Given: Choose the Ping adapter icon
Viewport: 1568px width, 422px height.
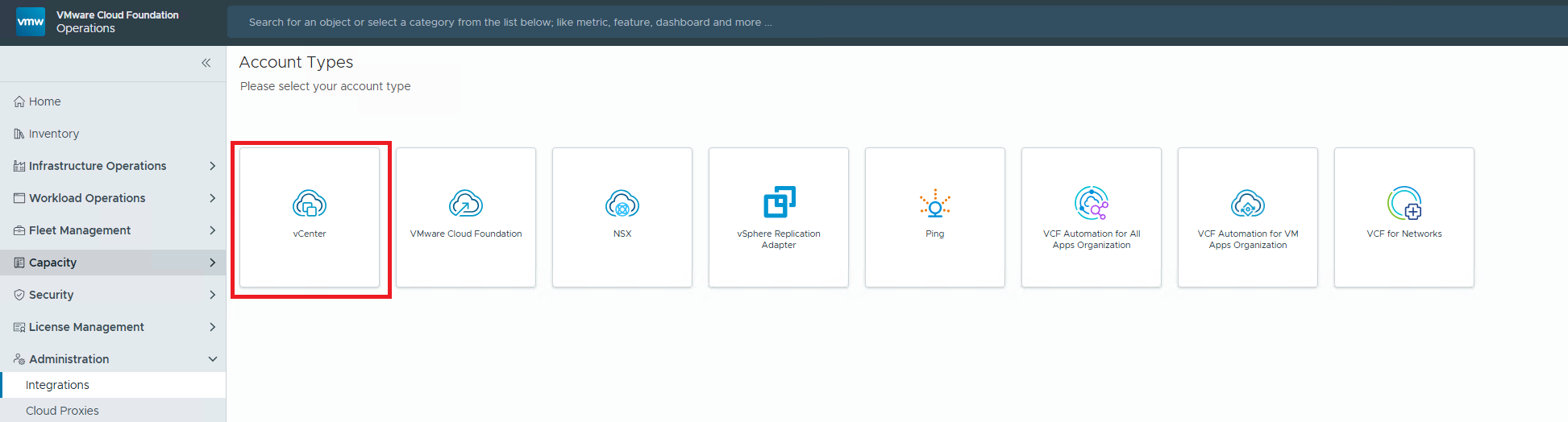Looking at the screenshot, I should (x=934, y=204).
